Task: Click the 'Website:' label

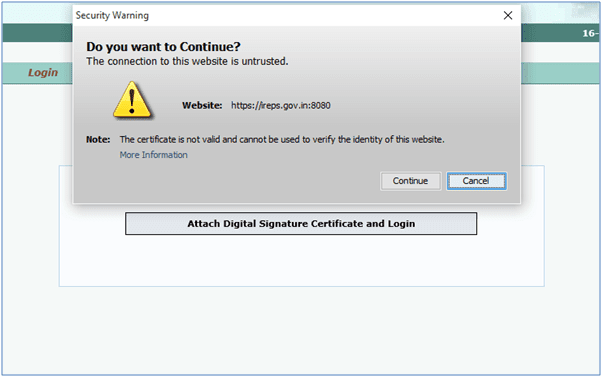Action: click(202, 105)
